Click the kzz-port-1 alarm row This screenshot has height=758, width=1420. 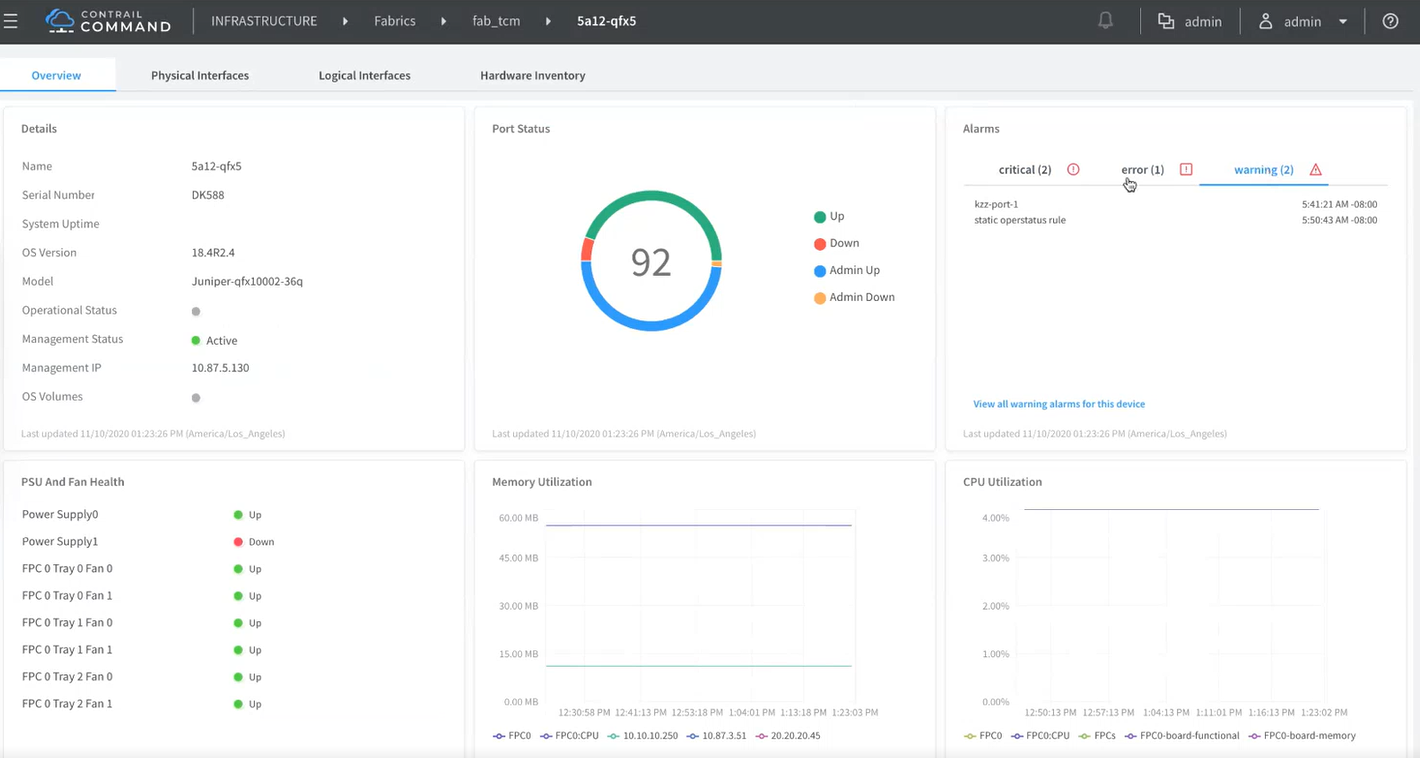(x=1176, y=204)
